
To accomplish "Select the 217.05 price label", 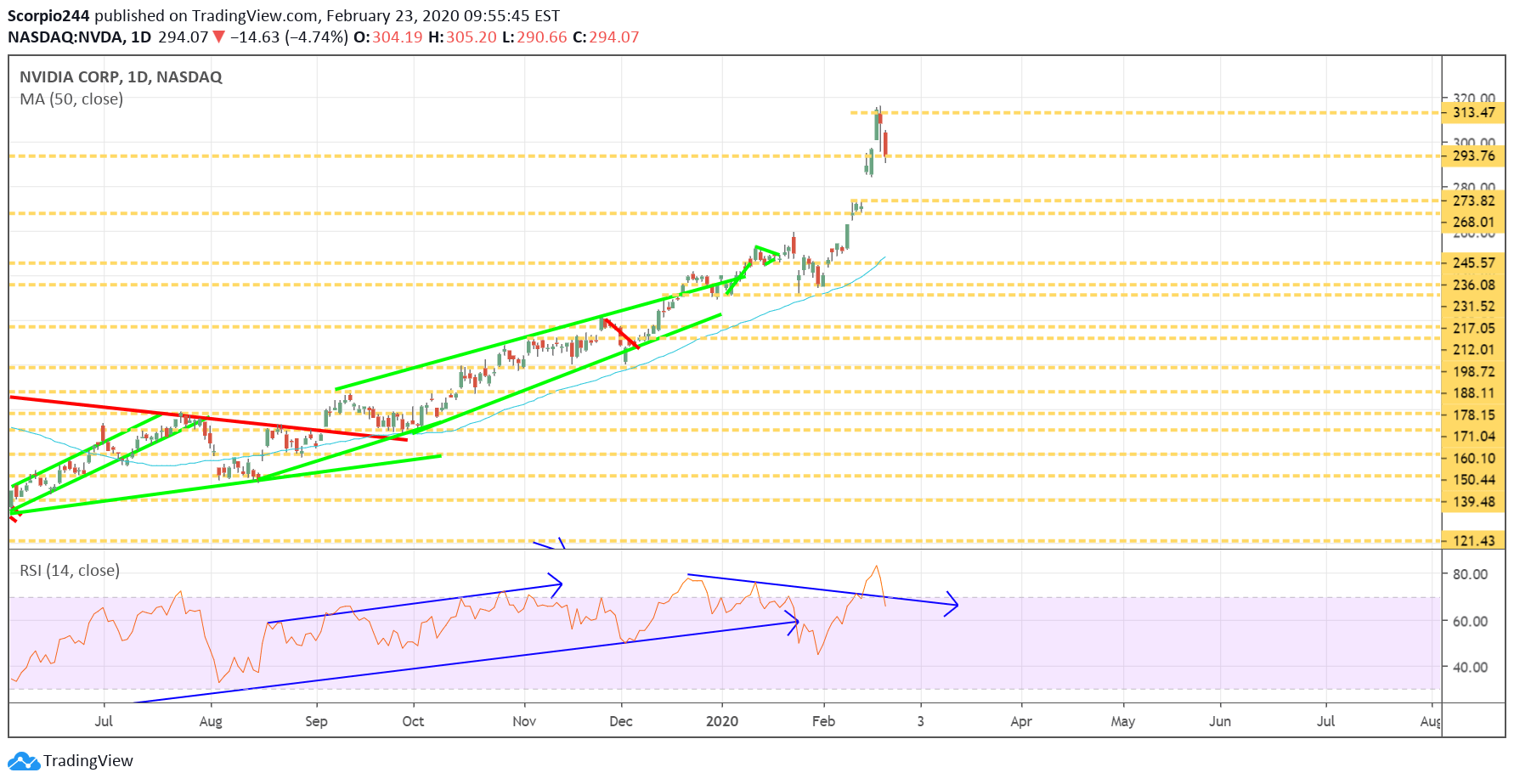I will 1474,328.
